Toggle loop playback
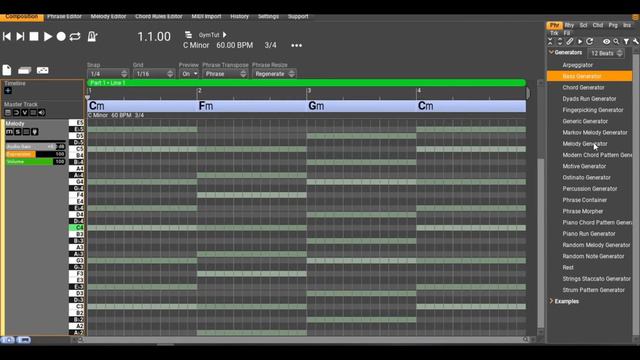This screenshot has height=360, width=640. click(75, 36)
